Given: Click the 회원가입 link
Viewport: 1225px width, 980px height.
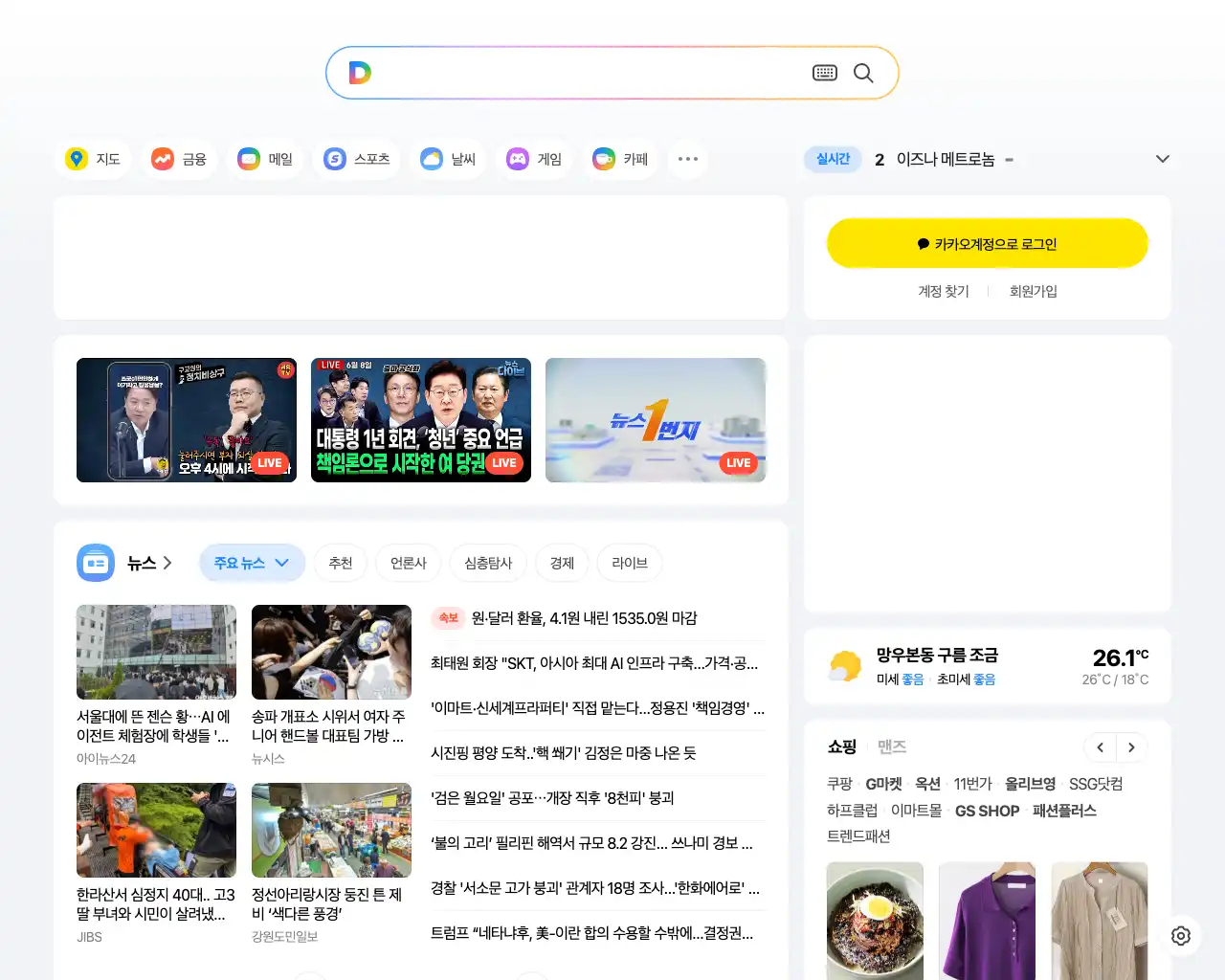Looking at the screenshot, I should point(1034,291).
